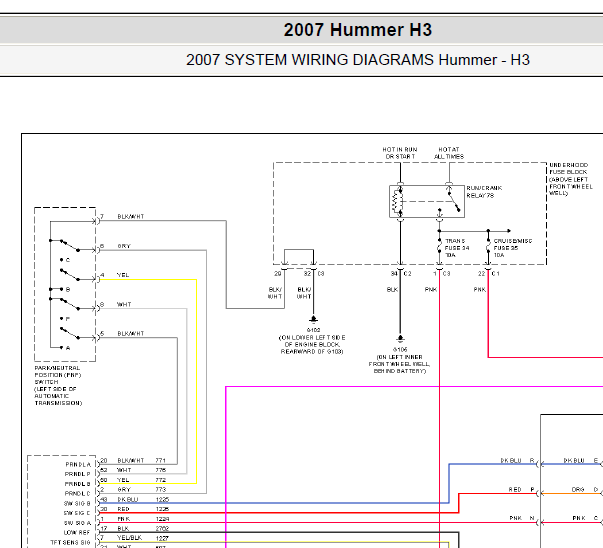Image resolution: width=603 pixels, height=548 pixels.
Task: Select the G102 engine block location note
Action: (312, 345)
